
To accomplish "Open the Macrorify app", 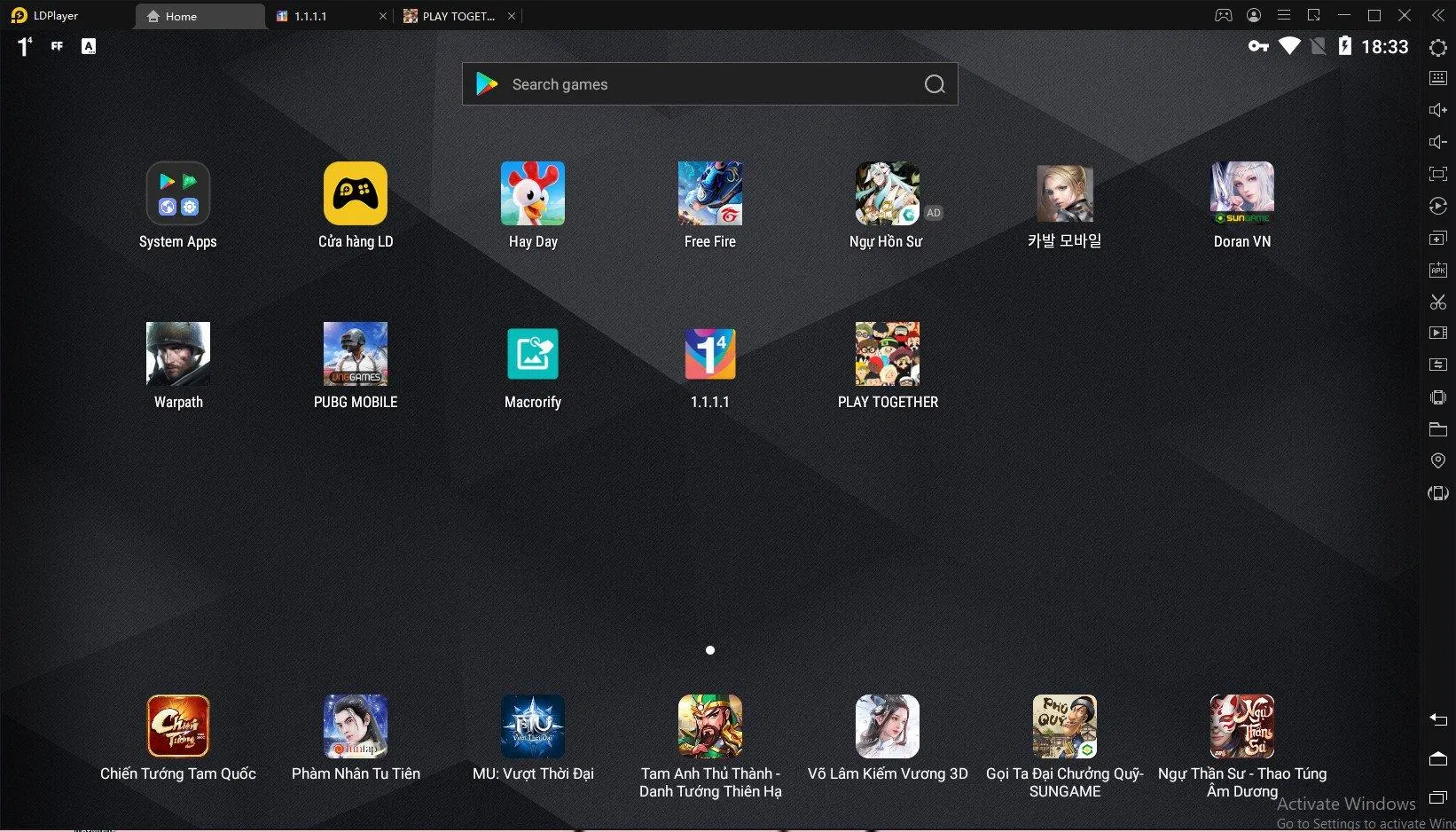I will [532, 355].
